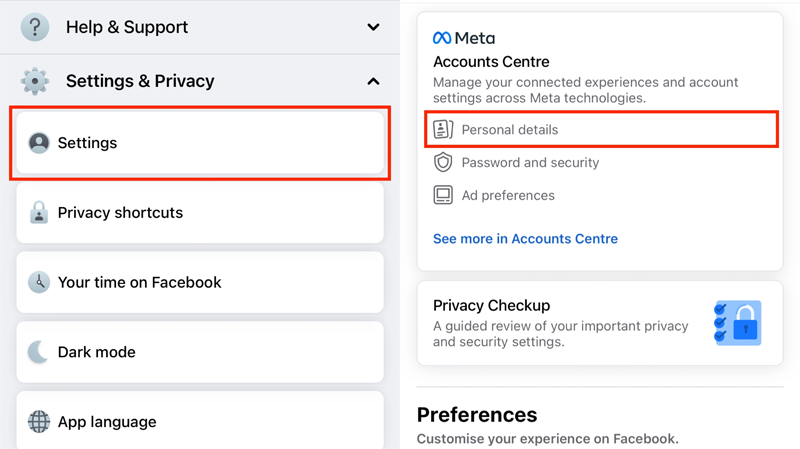800x449 pixels.
Task: Click the Privacy shortcuts lock icon
Action: (39, 212)
